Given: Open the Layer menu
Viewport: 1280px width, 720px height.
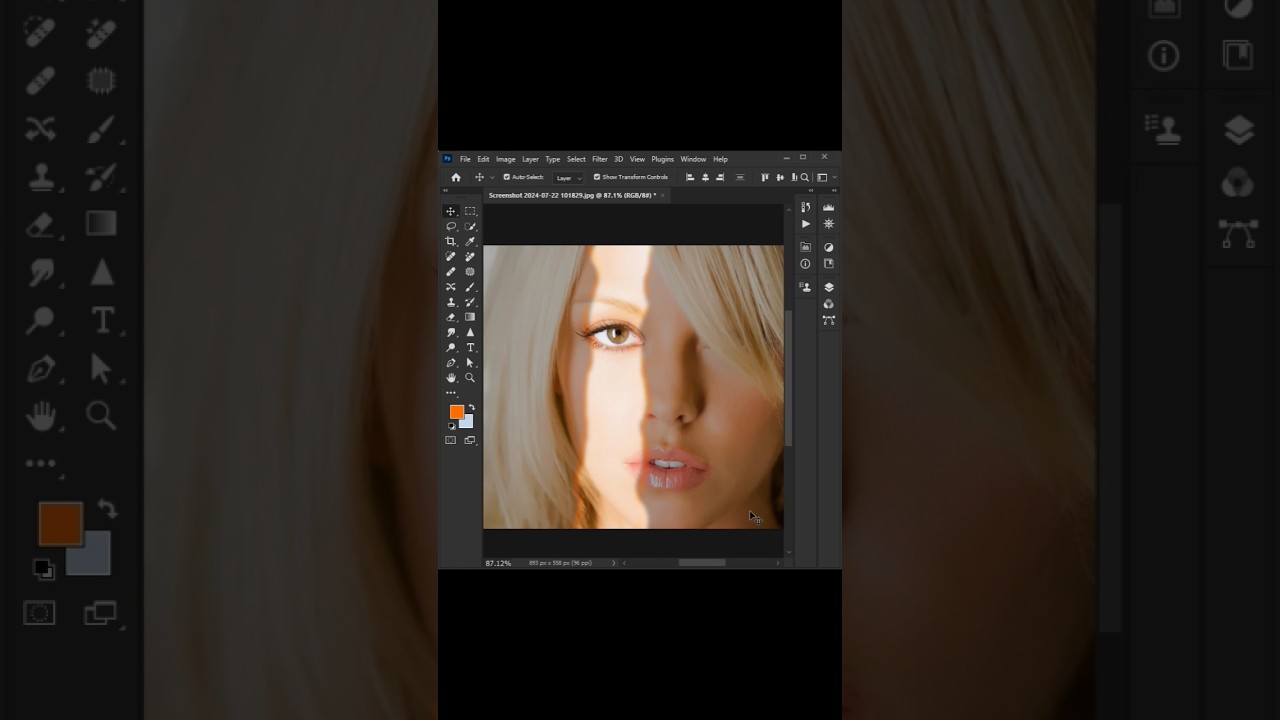Looking at the screenshot, I should 530,159.
